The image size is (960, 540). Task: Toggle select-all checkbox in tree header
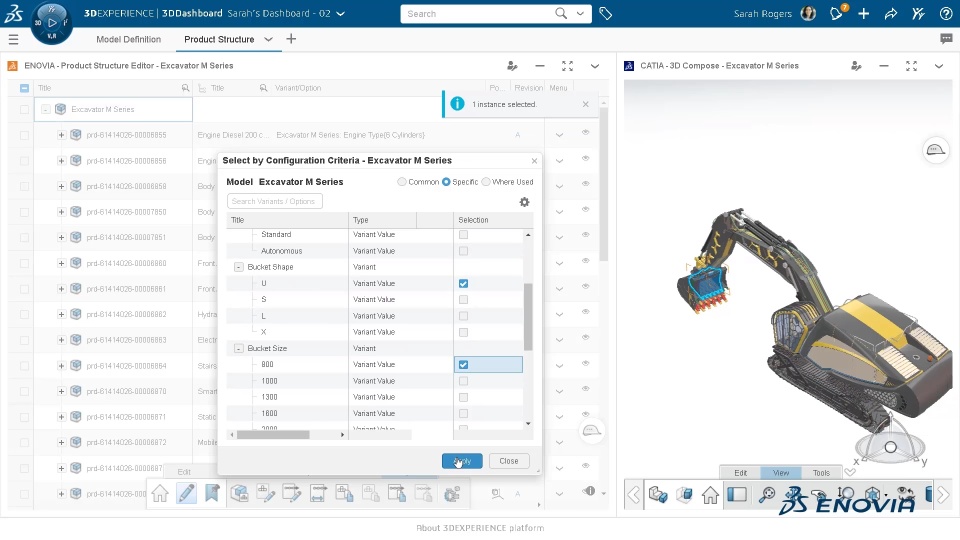coord(24,88)
